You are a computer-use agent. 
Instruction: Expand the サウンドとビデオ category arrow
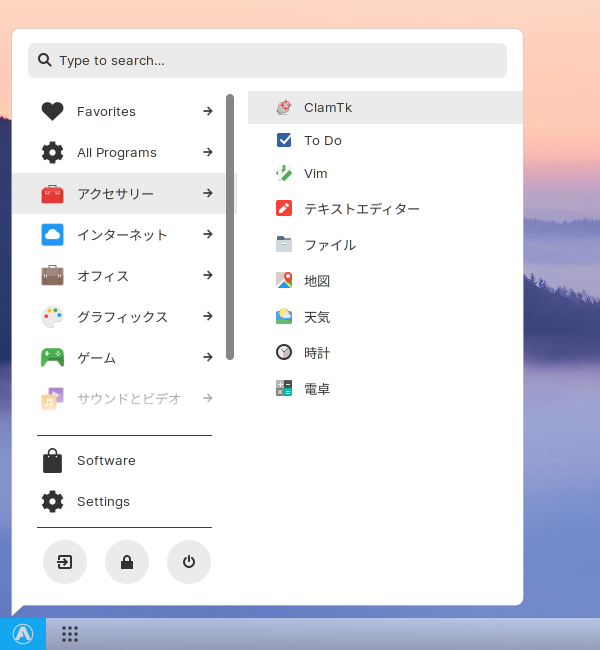(x=208, y=398)
